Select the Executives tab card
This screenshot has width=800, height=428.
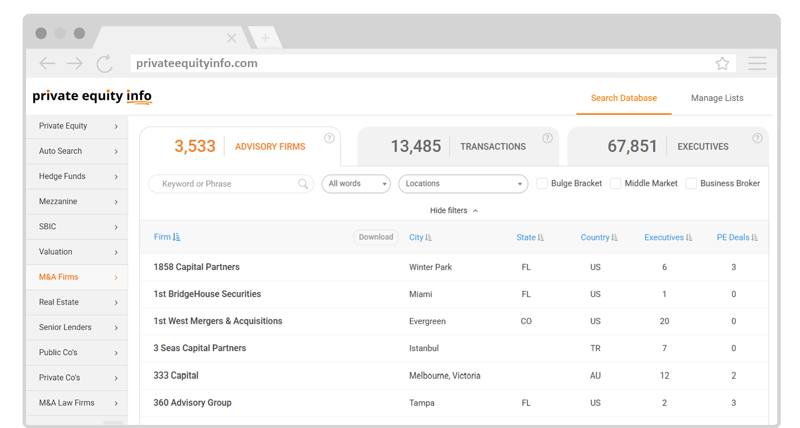[668, 146]
